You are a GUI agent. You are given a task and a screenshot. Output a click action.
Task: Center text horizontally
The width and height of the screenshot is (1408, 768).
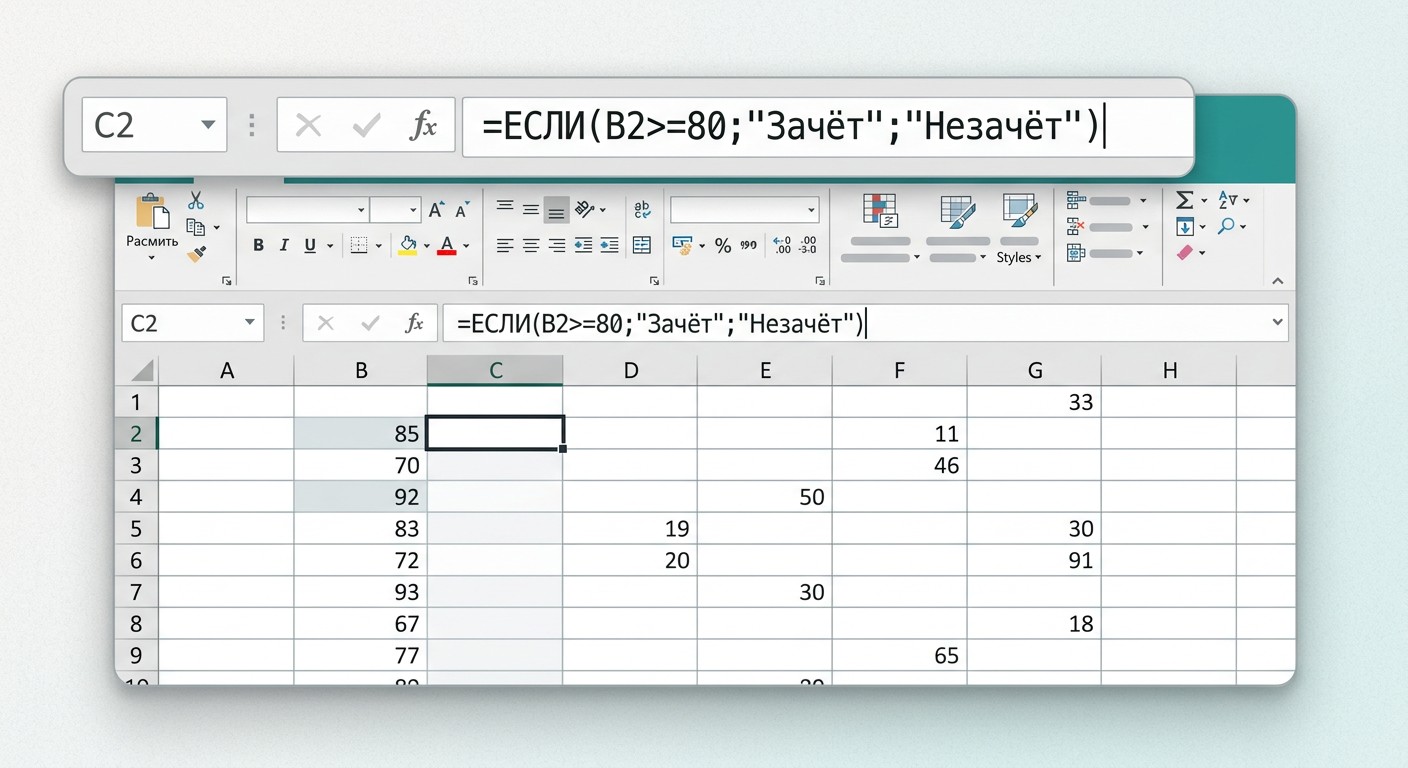click(x=531, y=245)
